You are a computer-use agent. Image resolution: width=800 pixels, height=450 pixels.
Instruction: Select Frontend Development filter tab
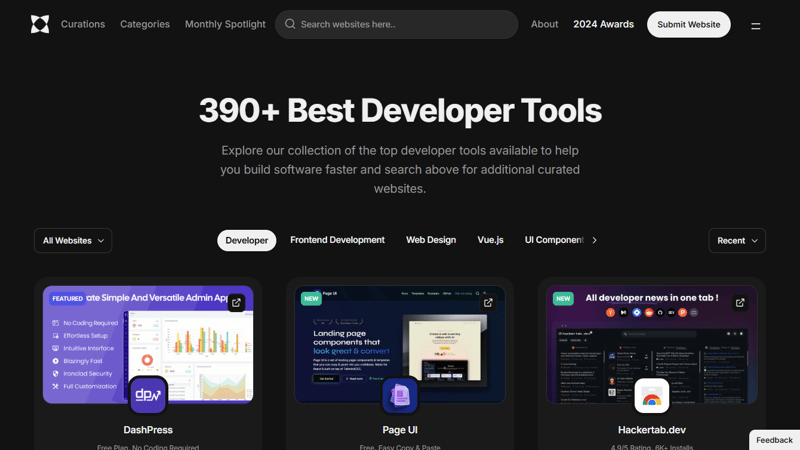click(x=337, y=240)
